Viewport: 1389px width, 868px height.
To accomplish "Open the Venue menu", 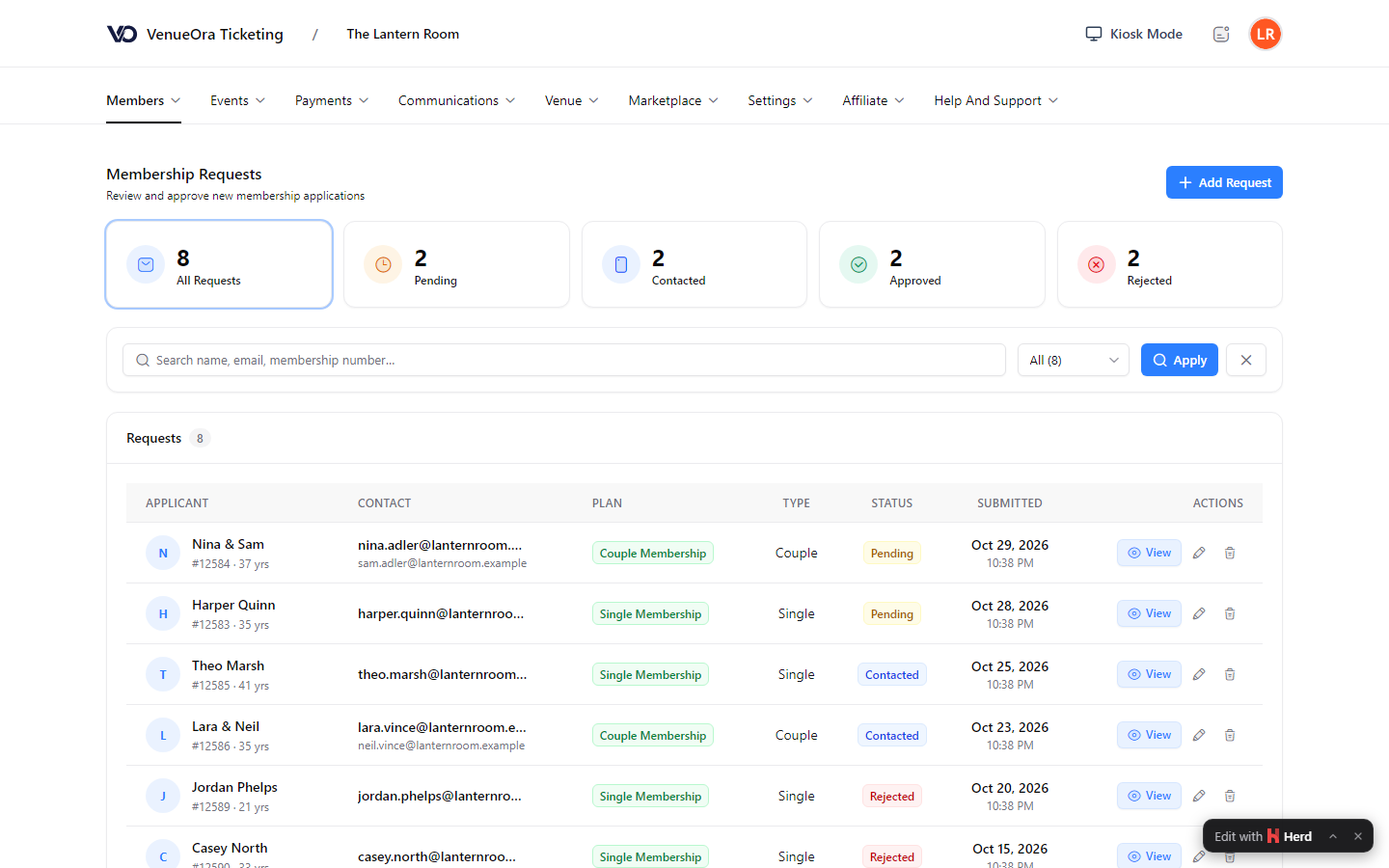I will (x=572, y=100).
